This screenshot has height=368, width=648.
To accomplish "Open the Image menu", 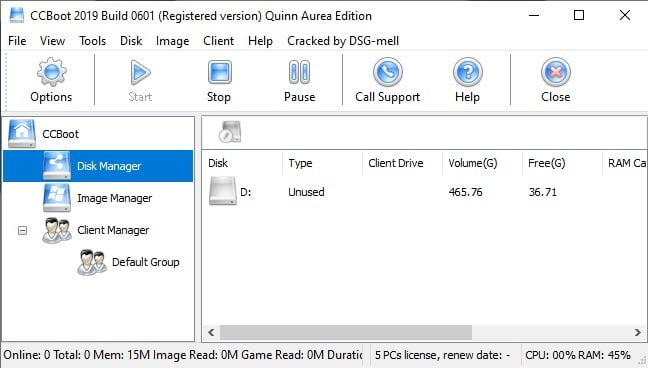I will click(172, 41).
